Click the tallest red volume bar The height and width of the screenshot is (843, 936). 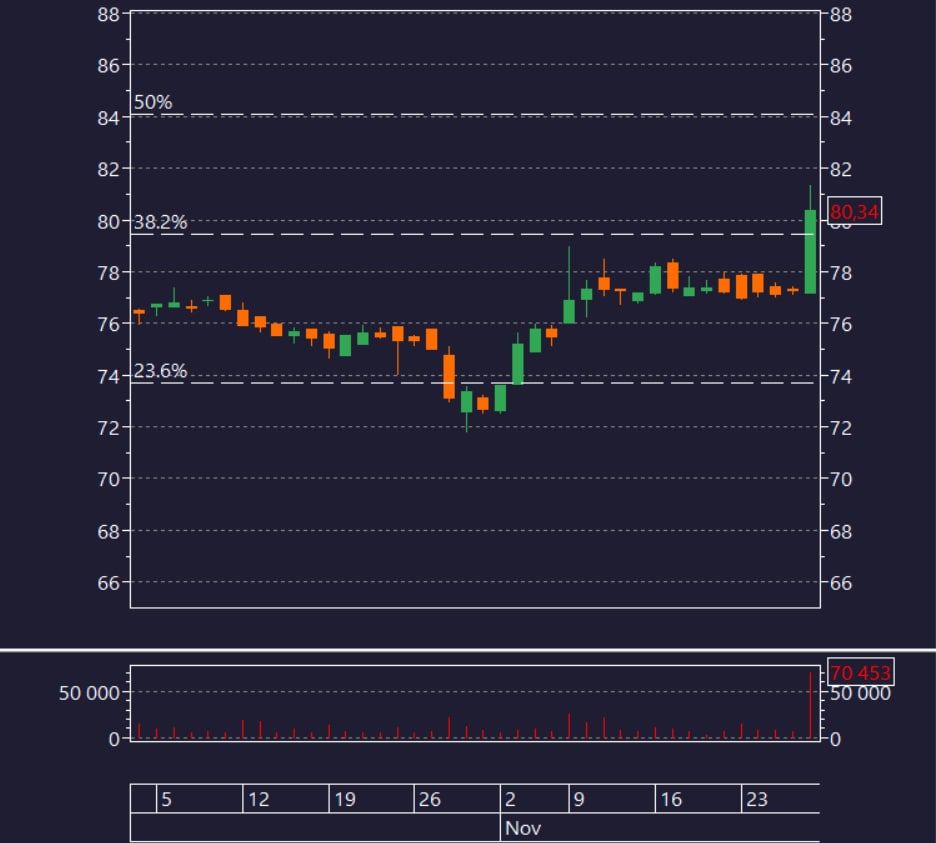pyautogui.click(x=810, y=705)
